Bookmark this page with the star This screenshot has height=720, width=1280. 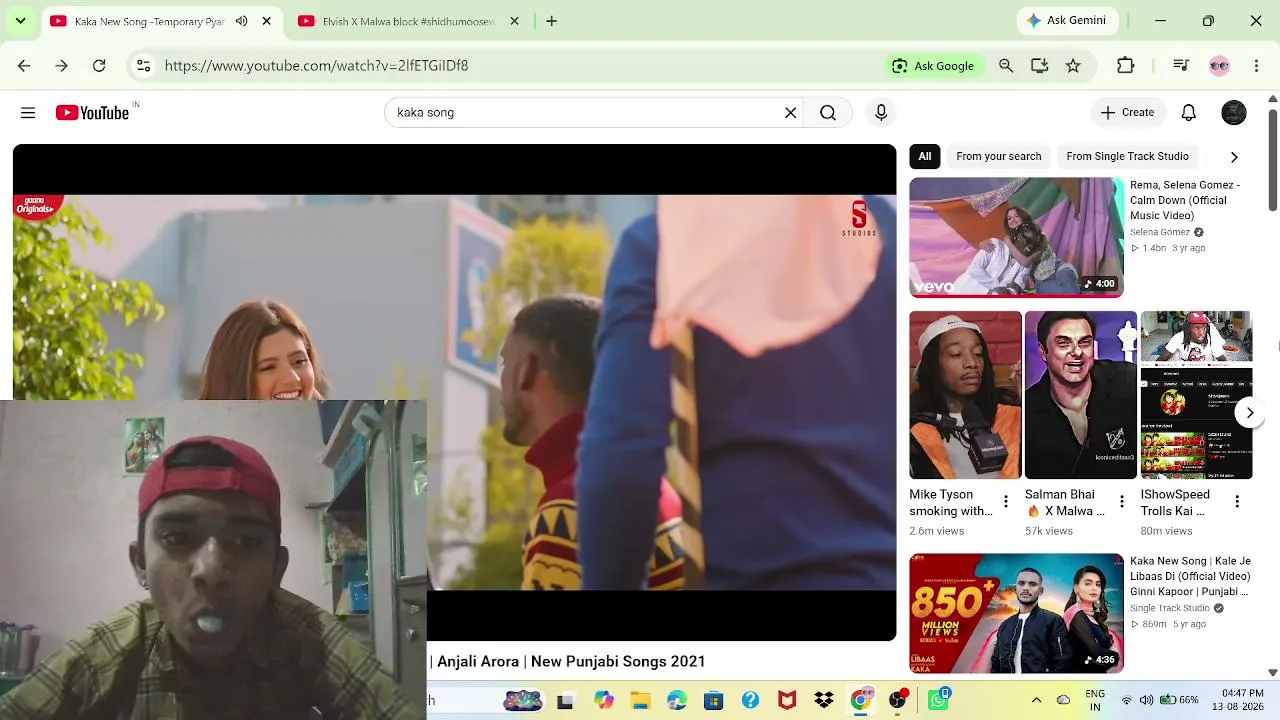point(1073,66)
